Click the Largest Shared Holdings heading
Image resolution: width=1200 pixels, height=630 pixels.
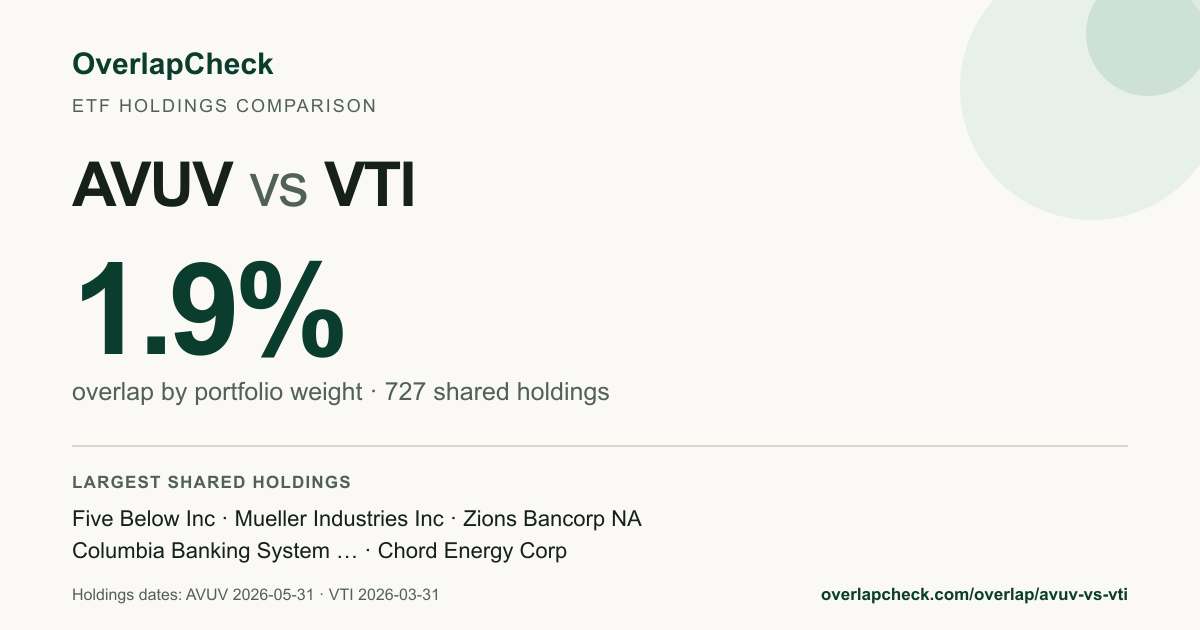211,482
